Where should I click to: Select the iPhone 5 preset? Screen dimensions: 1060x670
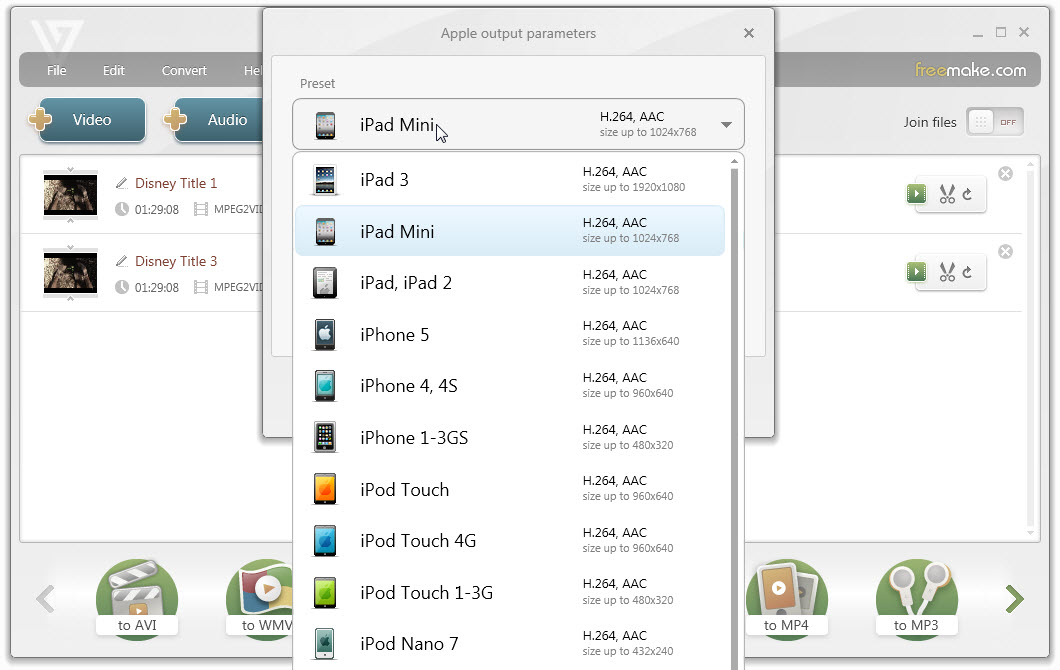510,335
